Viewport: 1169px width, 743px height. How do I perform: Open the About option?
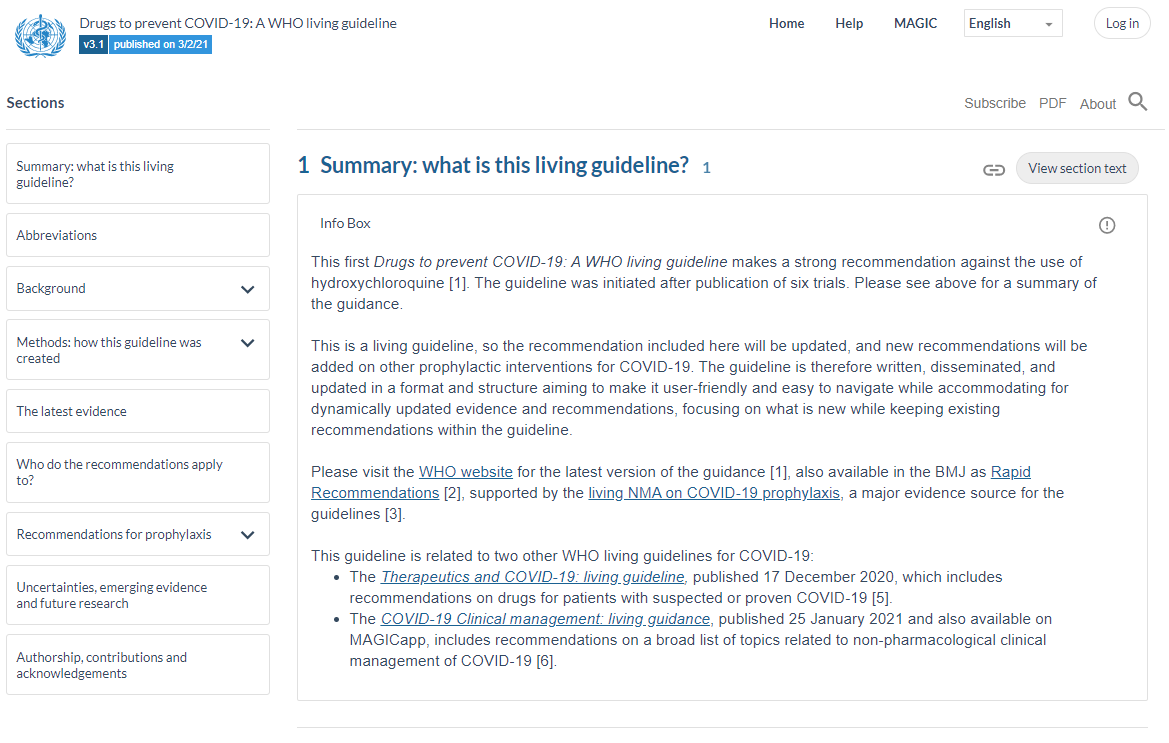pos(1097,104)
